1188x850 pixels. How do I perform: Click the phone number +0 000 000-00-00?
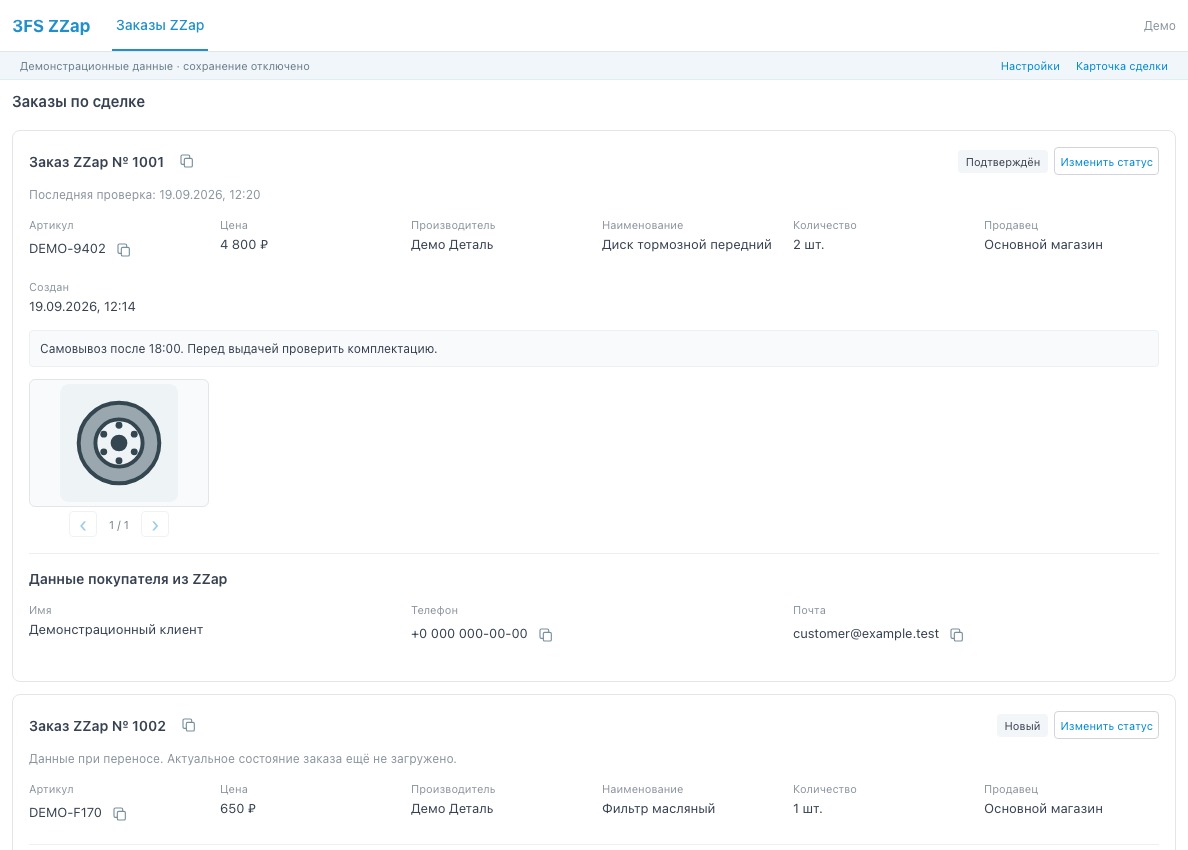469,633
